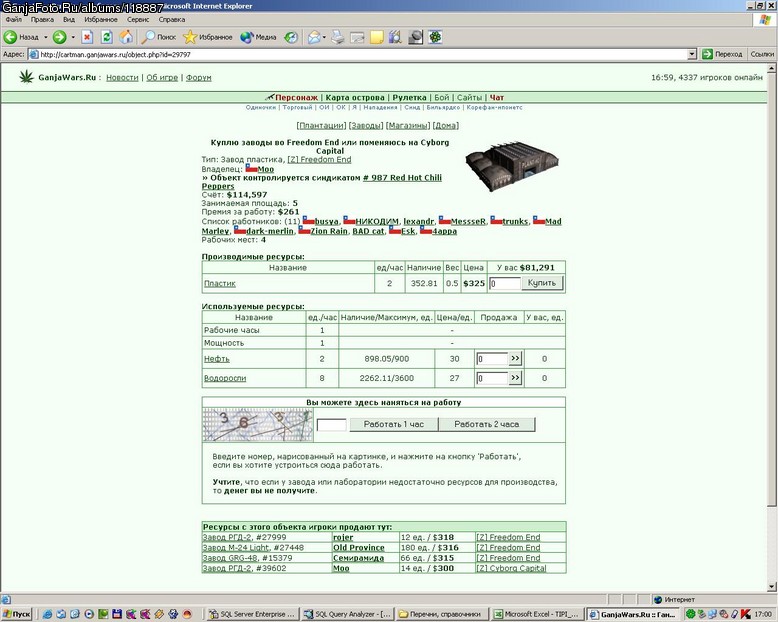The height and width of the screenshot is (622, 778).
Task: Click the Refresh page icon
Action: (107, 37)
